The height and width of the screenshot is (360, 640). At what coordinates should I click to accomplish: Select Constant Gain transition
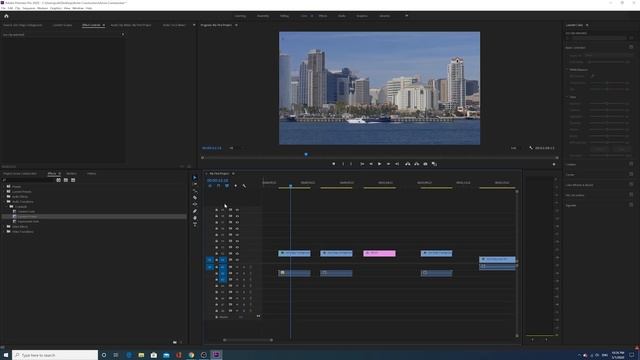point(26,211)
